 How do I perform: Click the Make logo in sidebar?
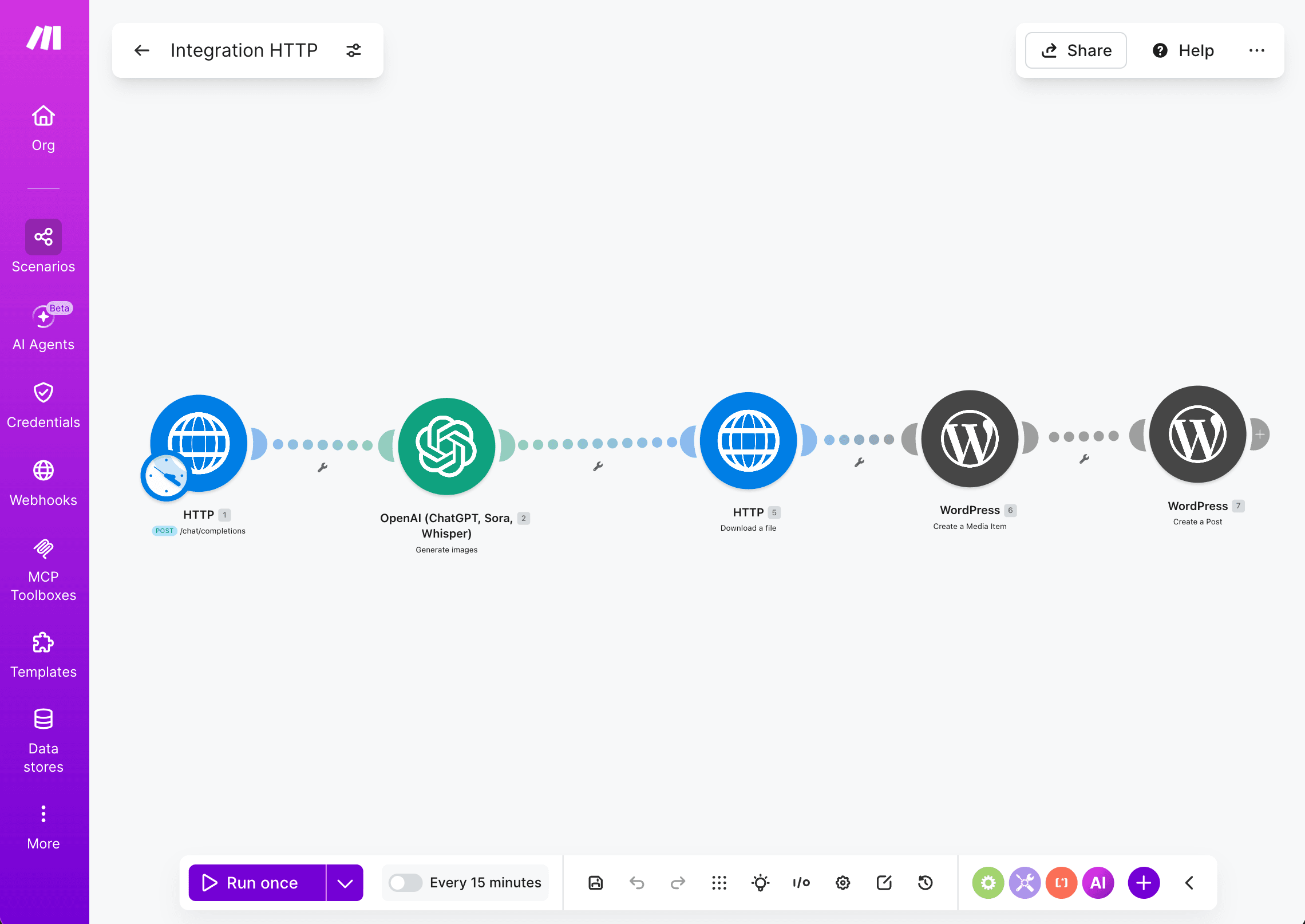click(43, 38)
